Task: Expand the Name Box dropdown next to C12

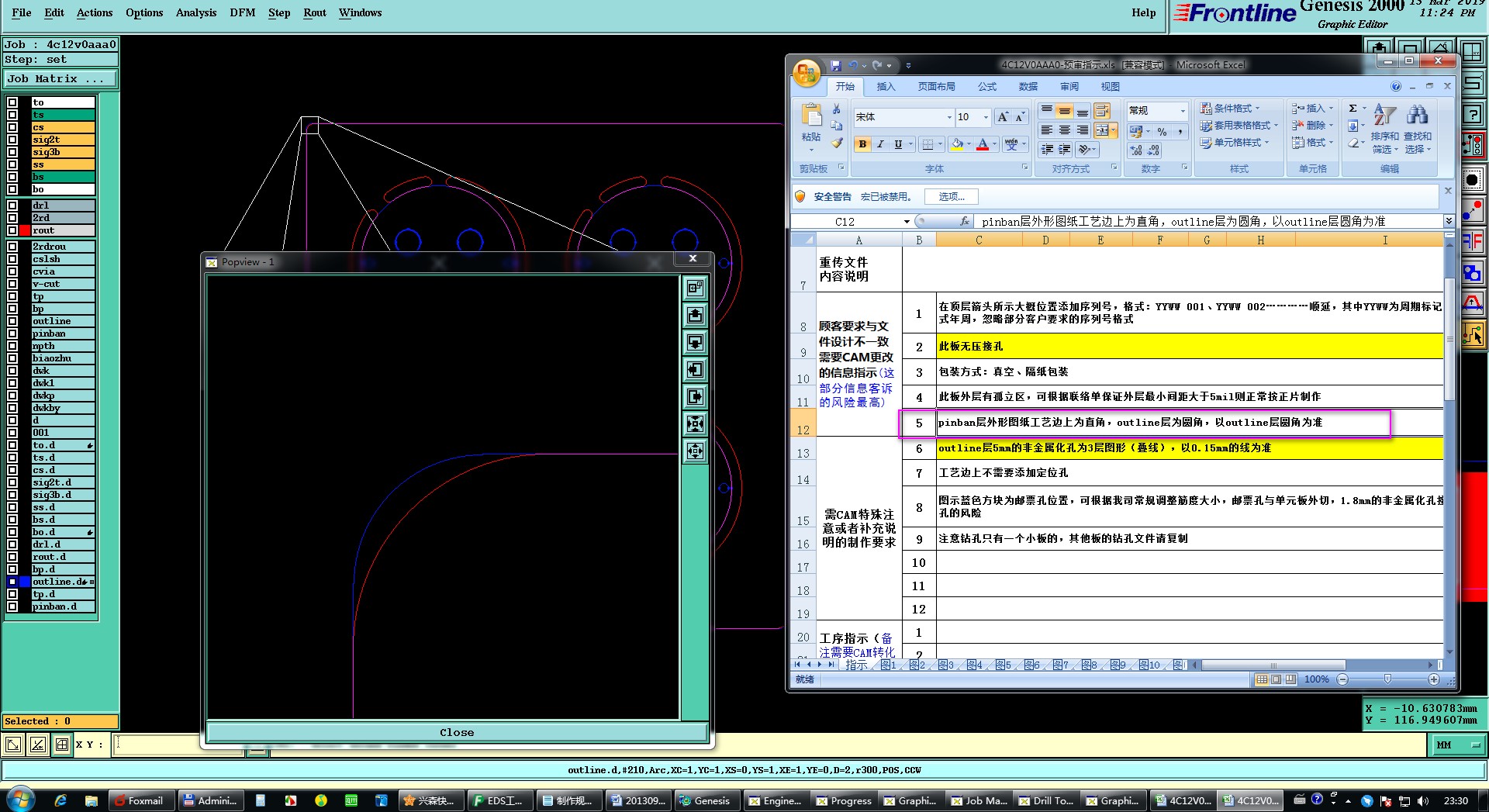Action: 907,222
